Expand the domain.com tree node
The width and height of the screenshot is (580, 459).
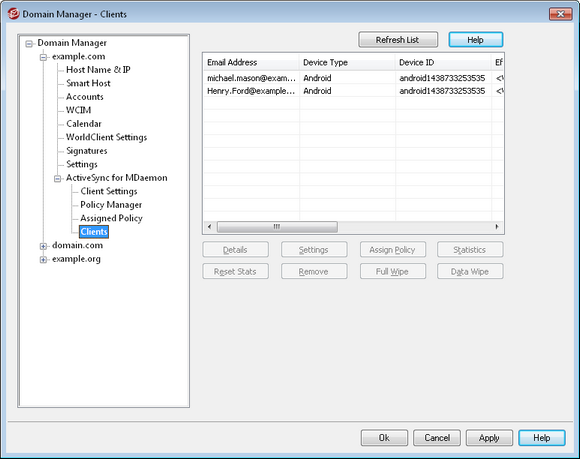43,246
